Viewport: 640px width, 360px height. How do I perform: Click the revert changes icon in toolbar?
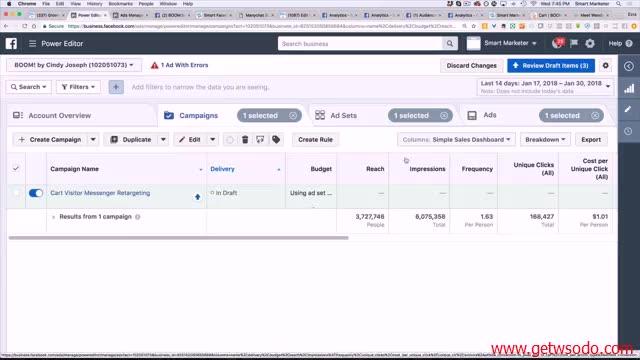pos(230,140)
